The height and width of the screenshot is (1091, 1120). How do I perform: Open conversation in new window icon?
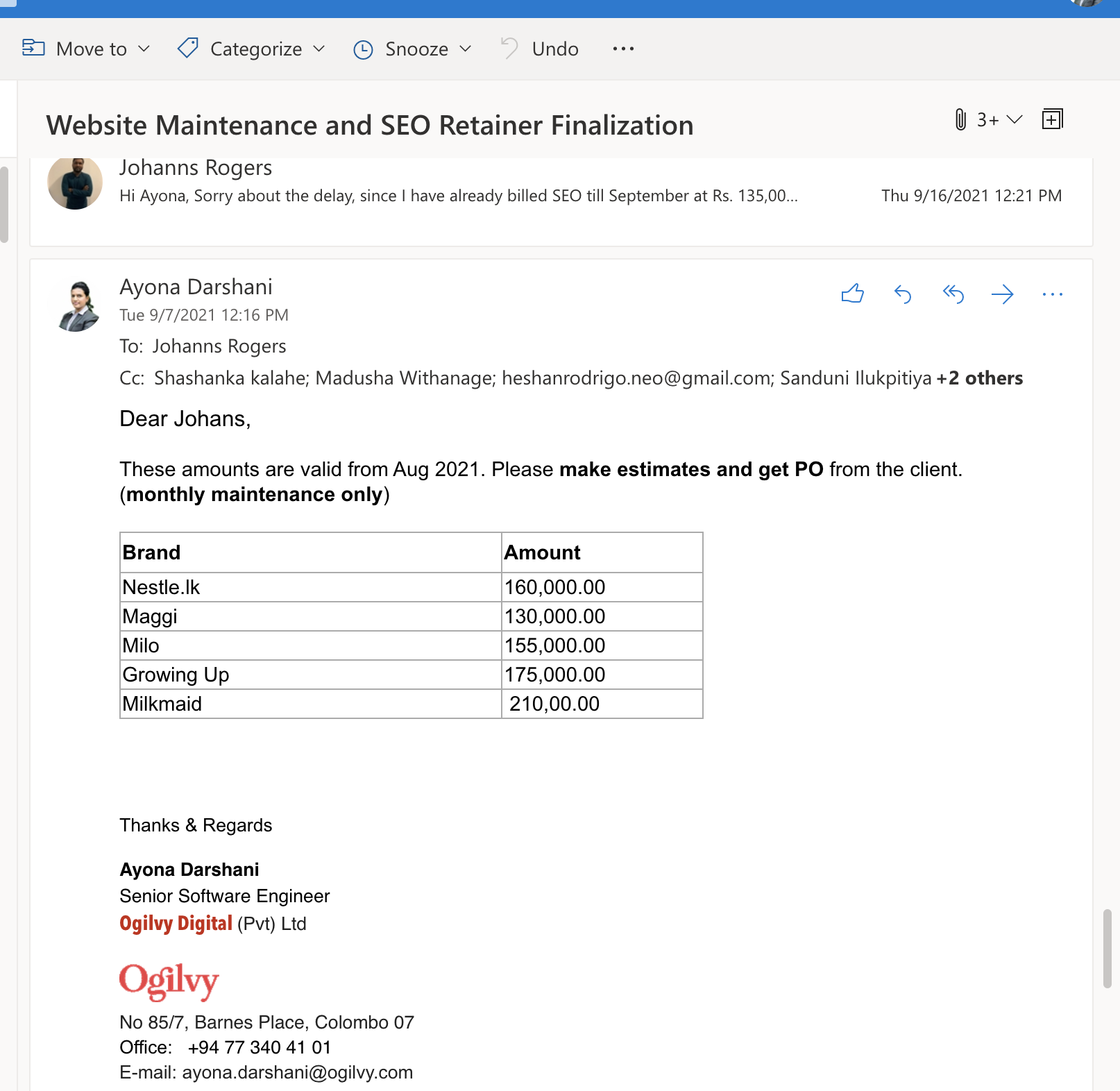1052,119
